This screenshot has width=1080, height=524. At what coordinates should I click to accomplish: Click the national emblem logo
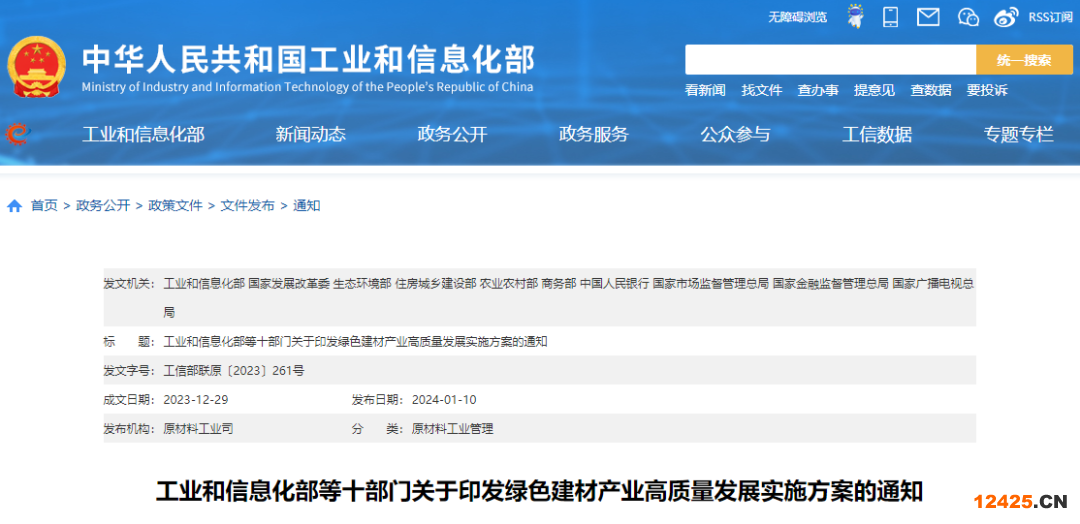(37, 67)
